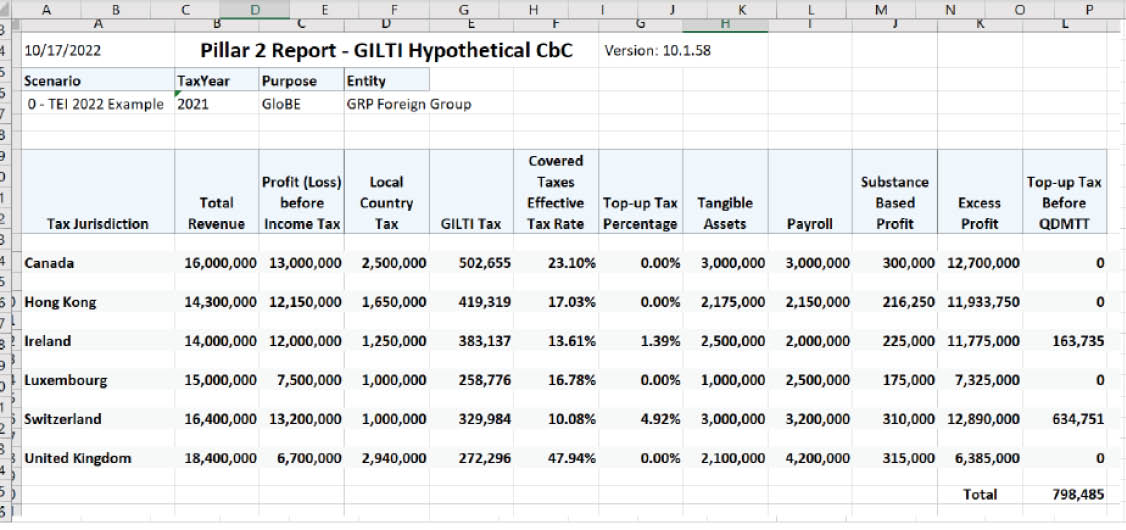The height and width of the screenshot is (530, 1126).
Task: Select Hong Kong's local country tax 1,650,000
Action: pyautogui.click(x=387, y=302)
